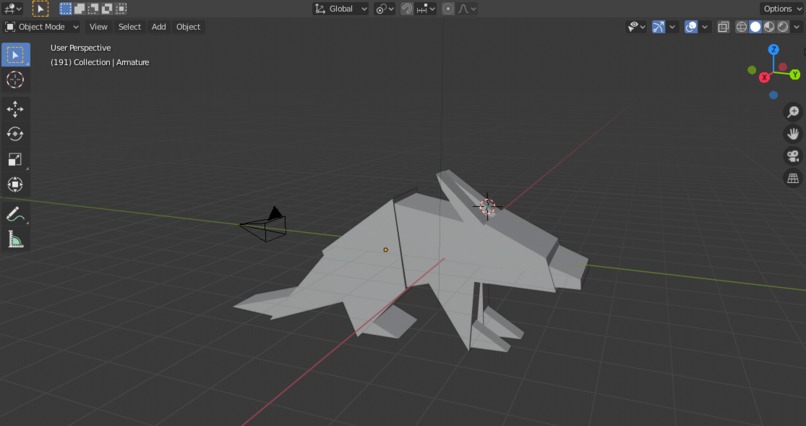Switch to solid shading
This screenshot has height=426, width=806.
coord(755,27)
